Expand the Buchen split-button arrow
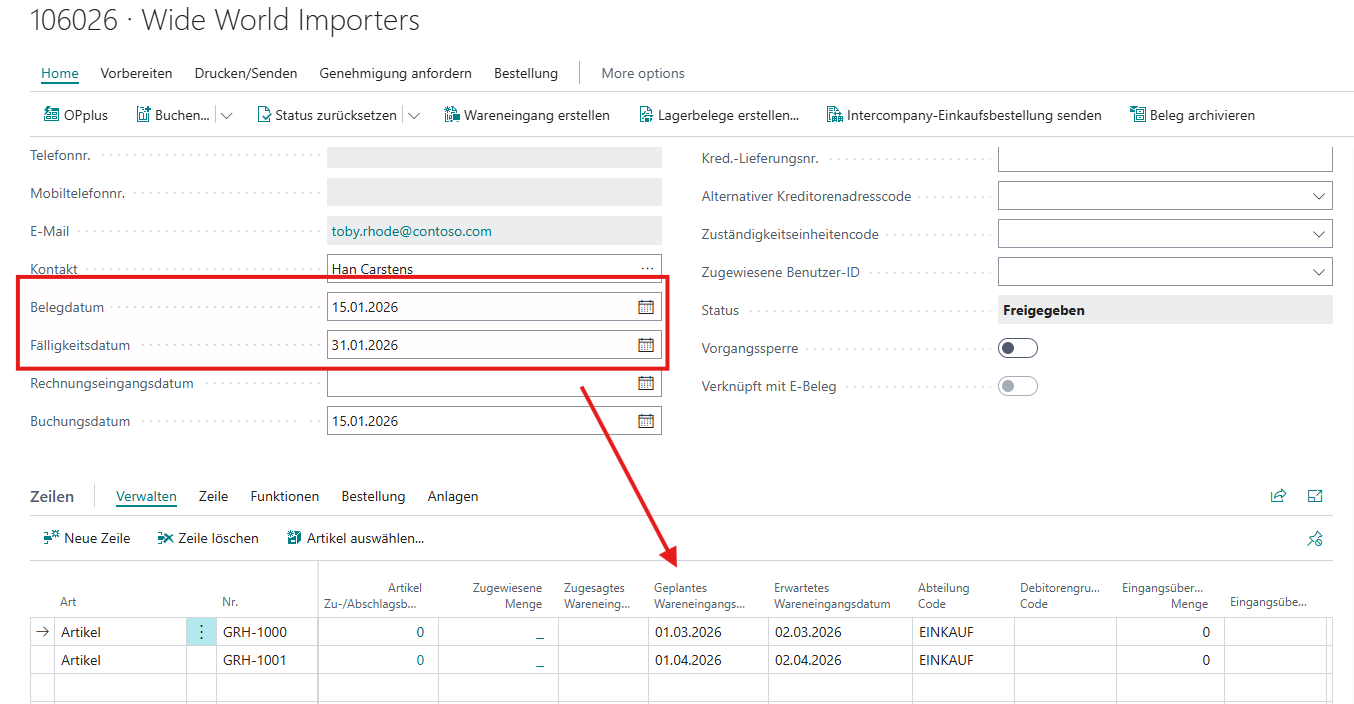 [x=226, y=115]
